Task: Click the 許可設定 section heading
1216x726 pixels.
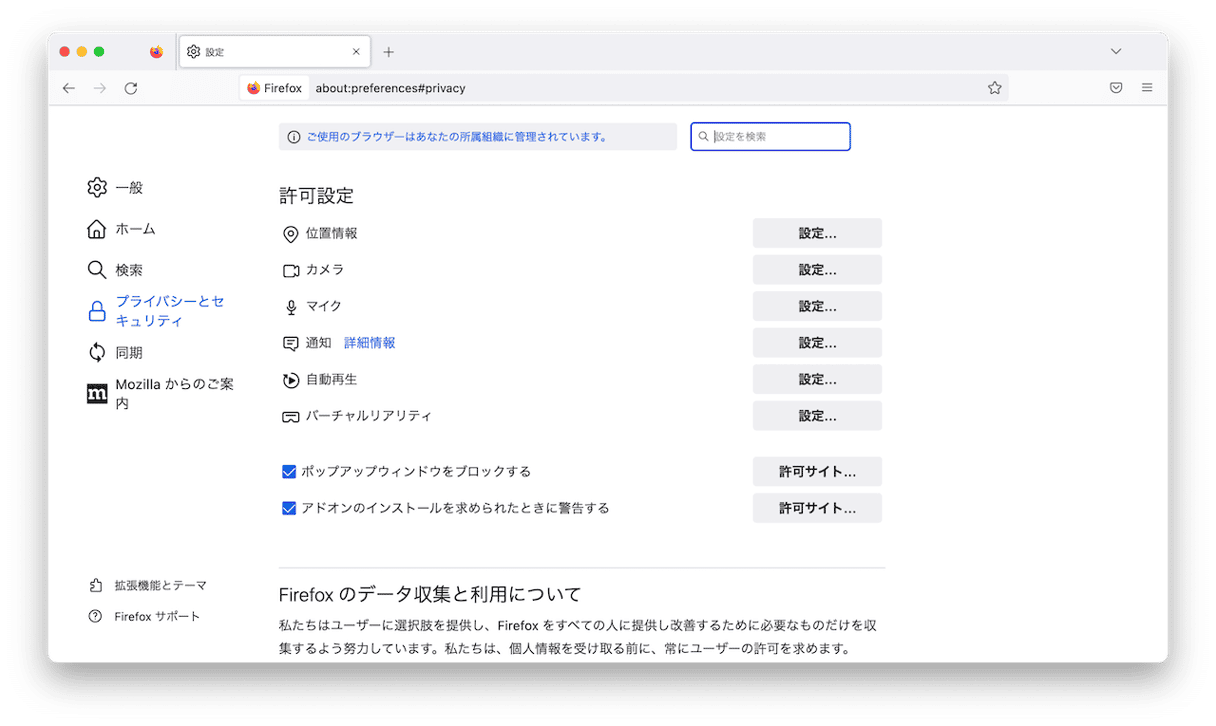Action: [316, 195]
